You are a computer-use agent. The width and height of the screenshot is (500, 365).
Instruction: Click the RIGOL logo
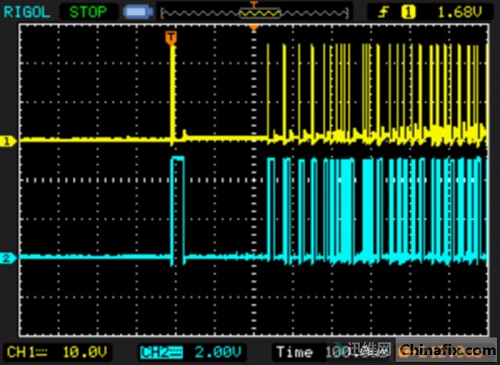pyautogui.click(x=27, y=12)
